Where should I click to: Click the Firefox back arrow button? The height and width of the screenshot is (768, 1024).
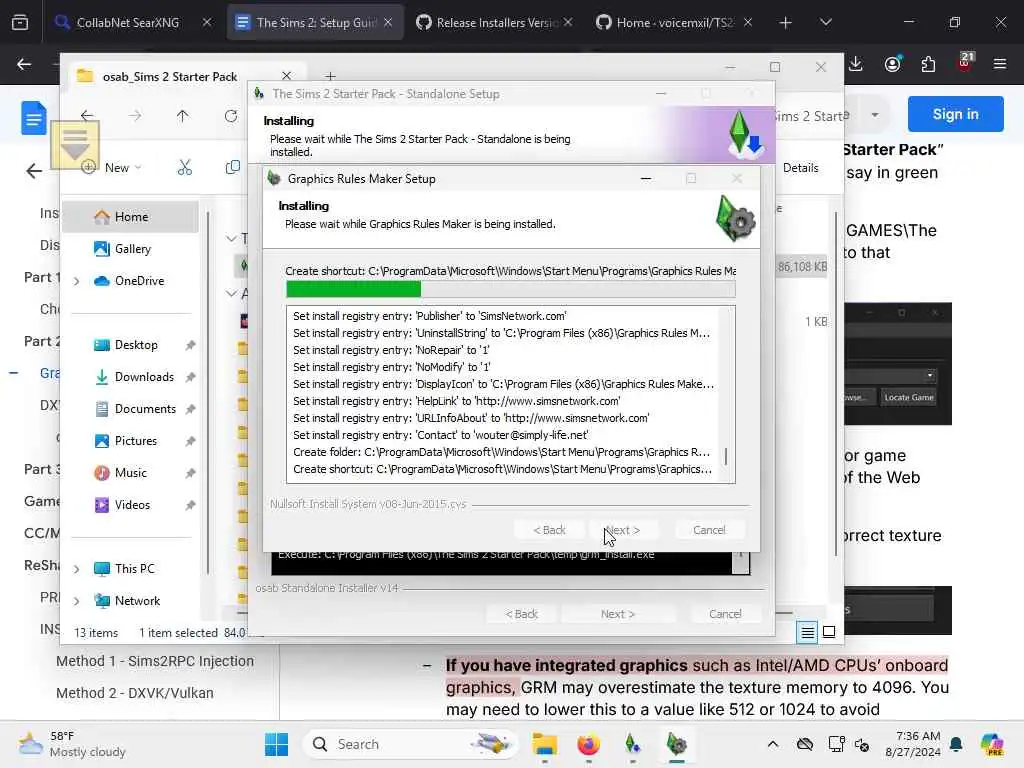(24, 64)
